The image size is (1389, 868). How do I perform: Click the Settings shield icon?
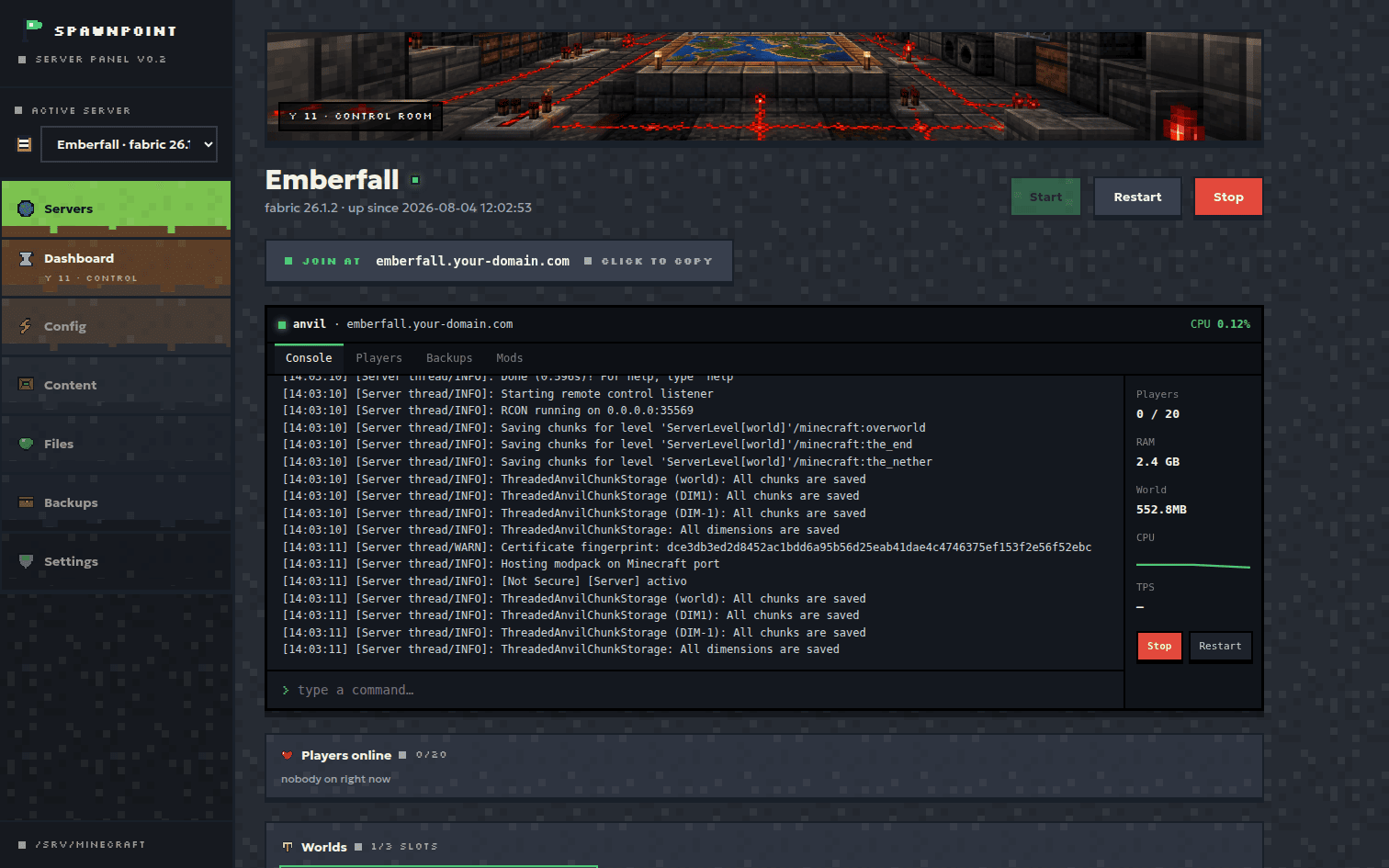pos(26,561)
